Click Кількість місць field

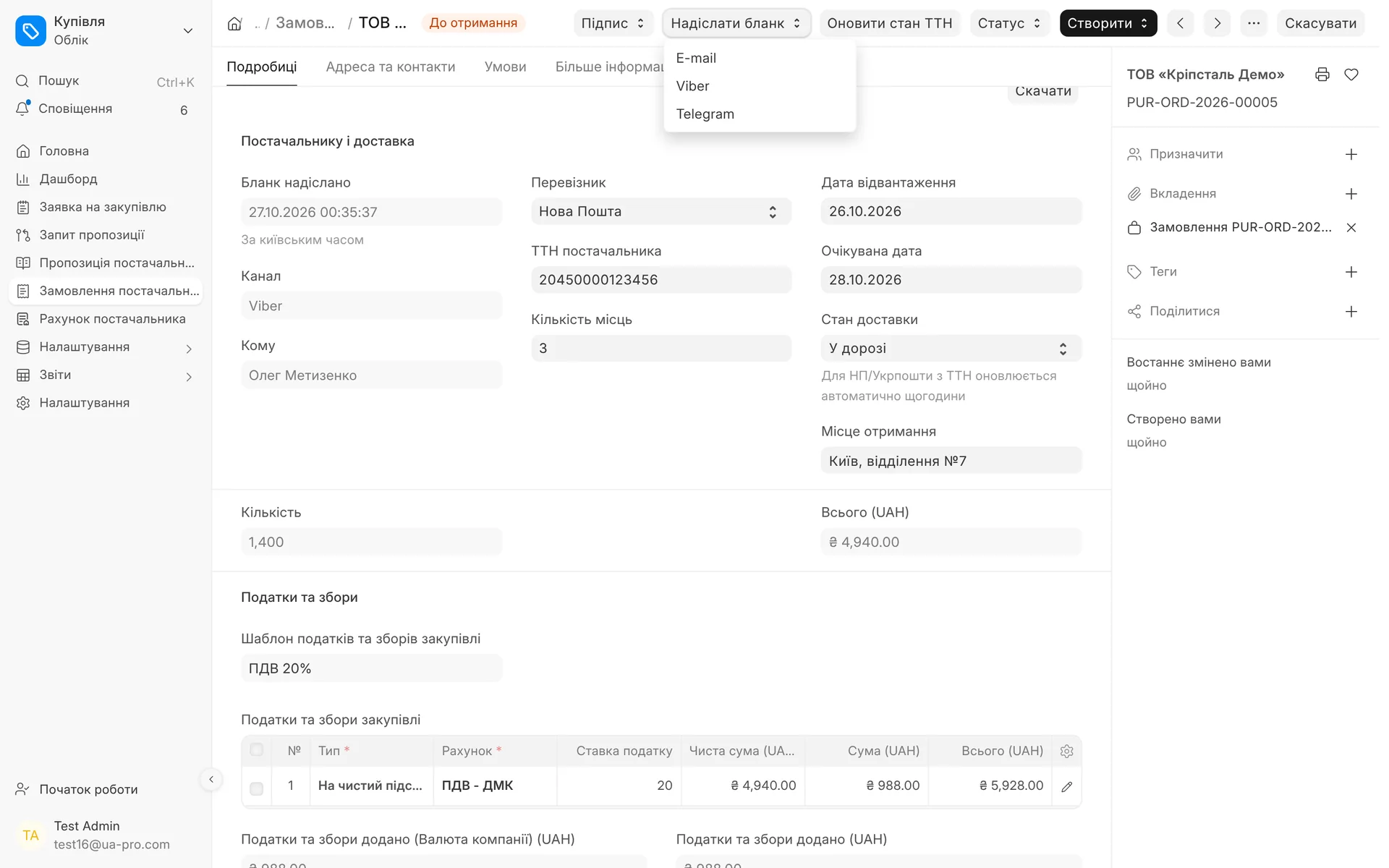coord(660,348)
